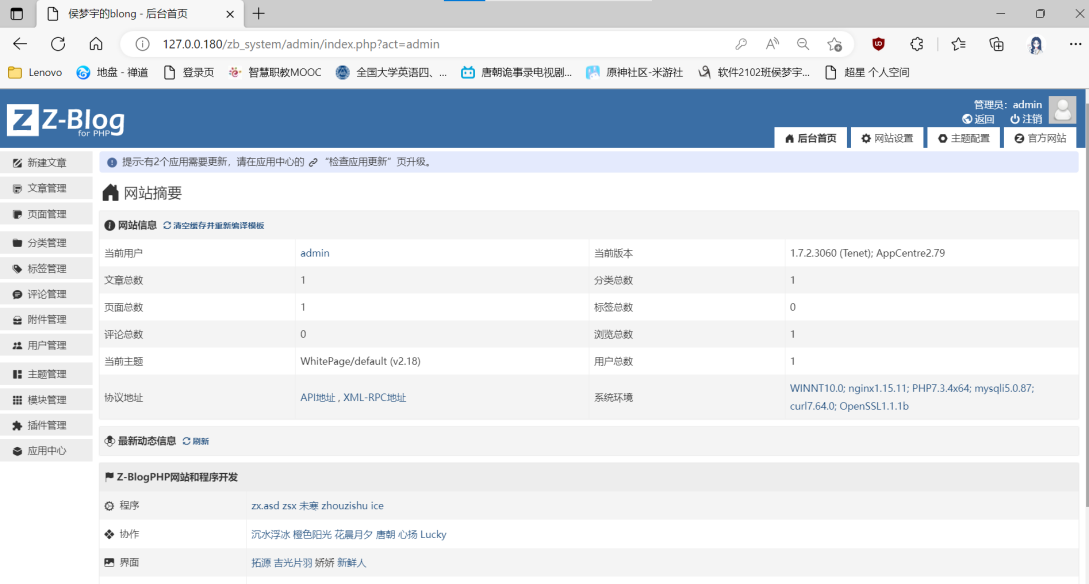Viewport: 1089px width, 584px height.
Task: Click the admin avatar image
Action: click(1062, 110)
